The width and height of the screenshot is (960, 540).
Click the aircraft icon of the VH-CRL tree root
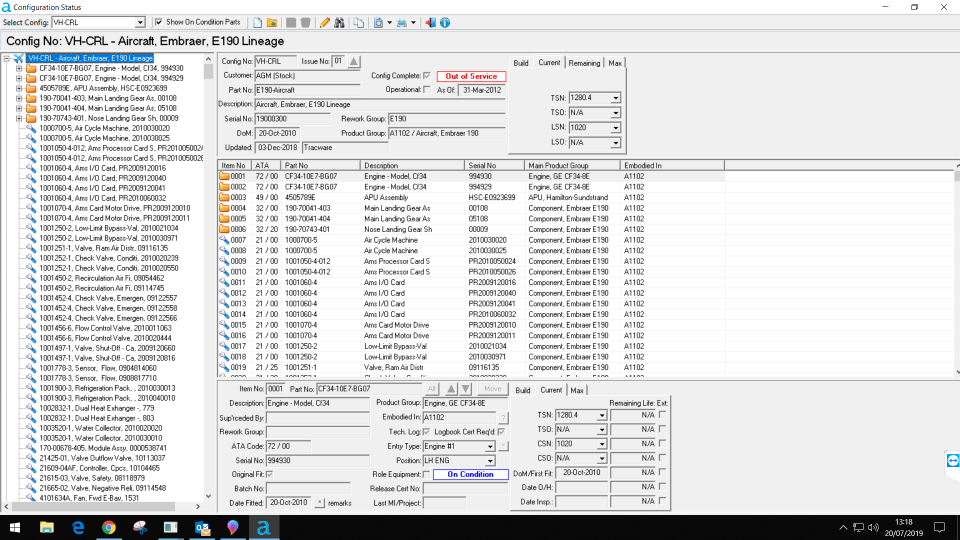tap(19, 58)
